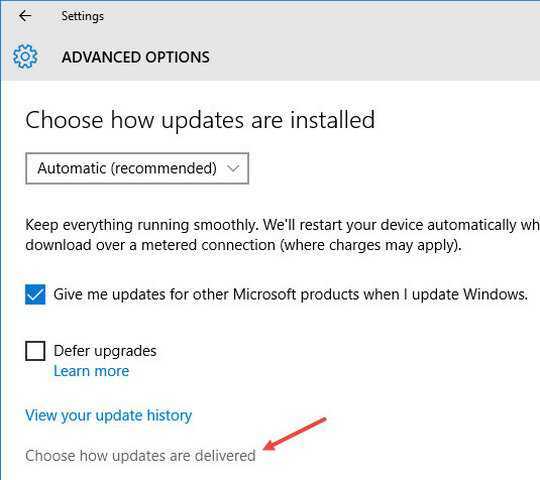Click the blue checkmark inside the checked box
The image size is (540, 480).
pos(35,295)
